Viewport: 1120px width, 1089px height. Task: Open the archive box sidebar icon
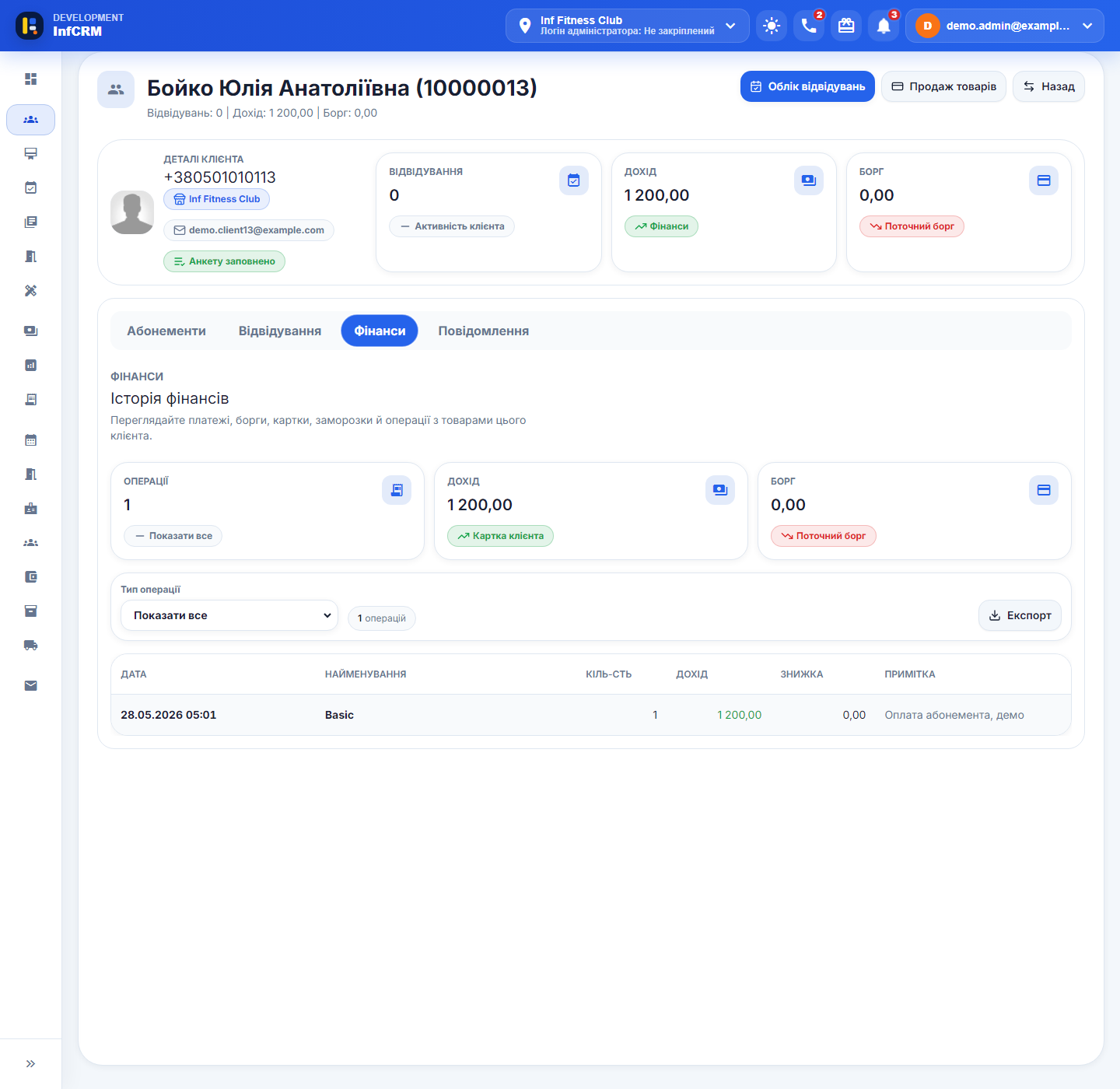point(30,611)
